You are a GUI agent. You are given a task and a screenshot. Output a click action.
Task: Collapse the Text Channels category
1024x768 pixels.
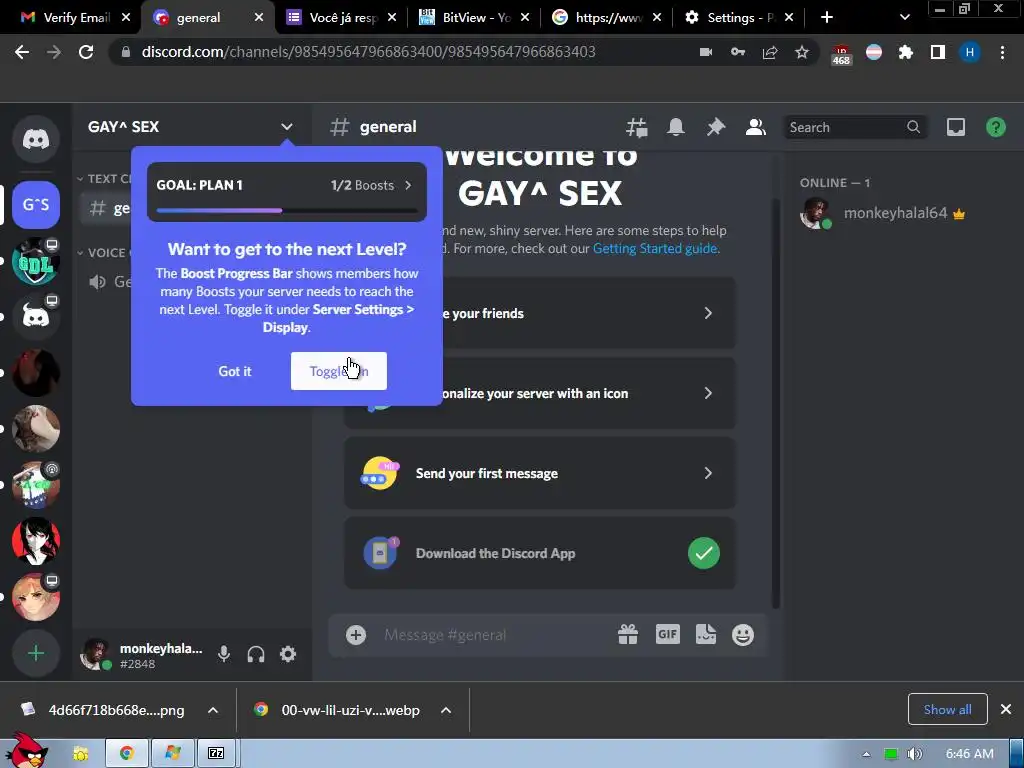[104, 178]
